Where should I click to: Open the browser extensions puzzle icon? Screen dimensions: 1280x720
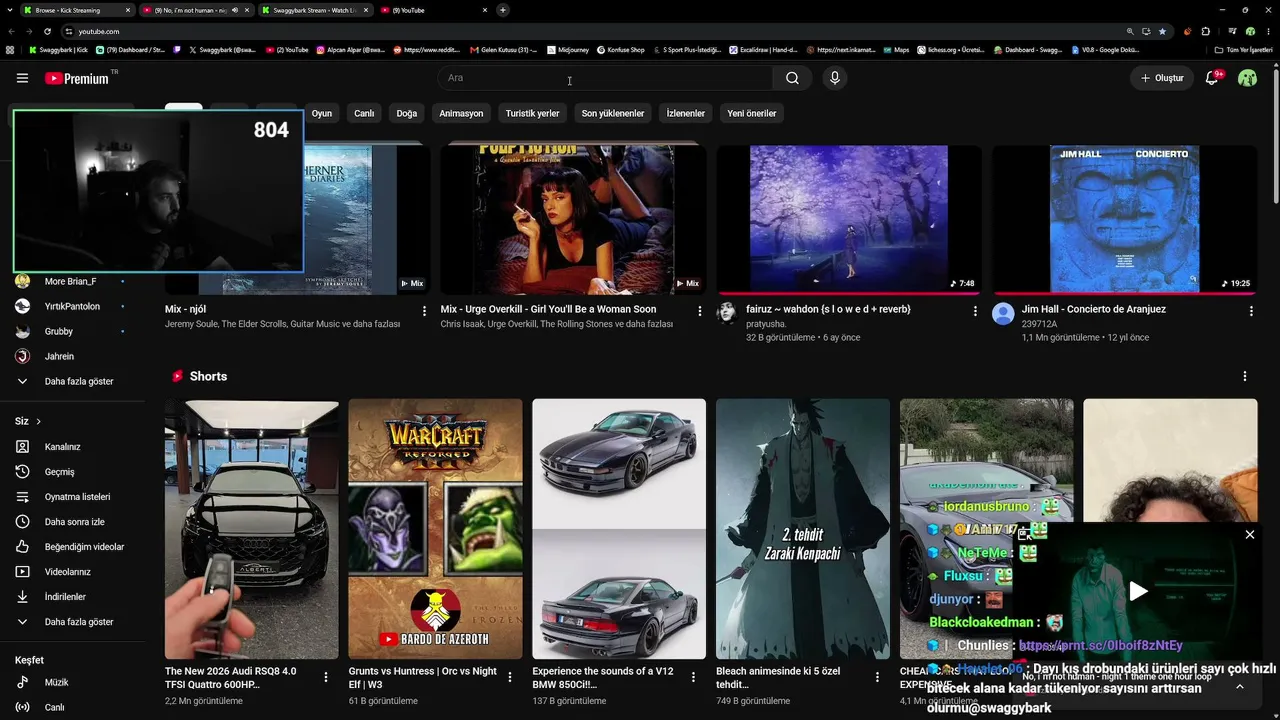(x=1206, y=31)
